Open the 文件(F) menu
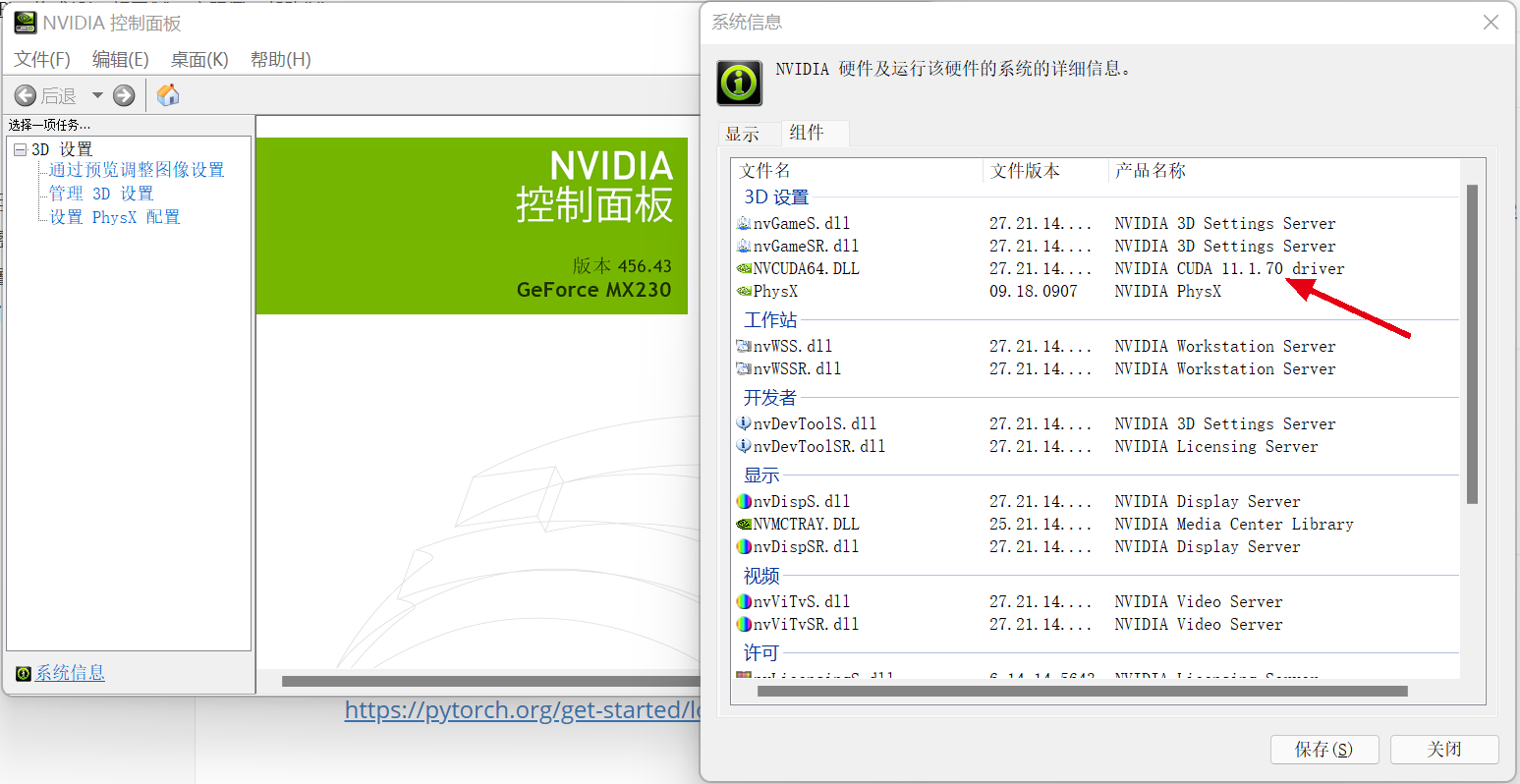This screenshot has width=1520, height=784. tap(42, 59)
